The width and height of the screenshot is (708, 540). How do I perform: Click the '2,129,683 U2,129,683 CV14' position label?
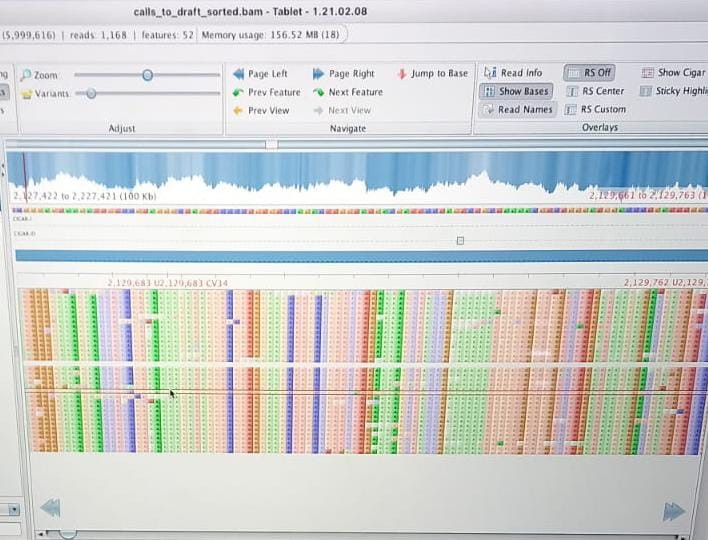click(x=168, y=283)
